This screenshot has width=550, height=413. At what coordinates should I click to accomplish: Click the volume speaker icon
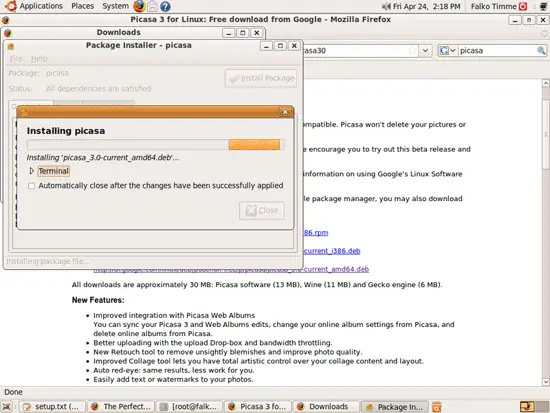tap(386, 6)
